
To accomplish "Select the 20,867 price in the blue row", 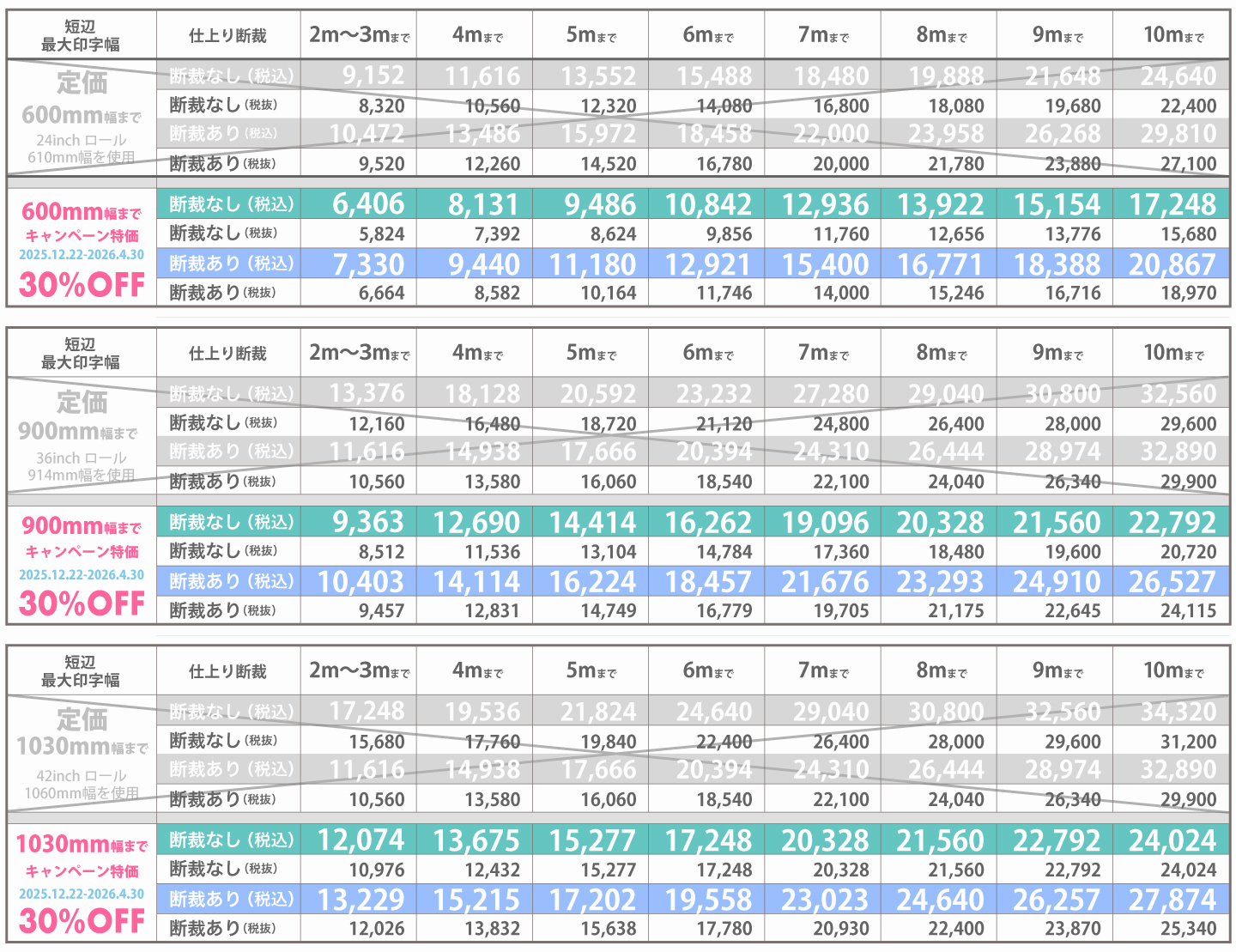I will point(1172,264).
